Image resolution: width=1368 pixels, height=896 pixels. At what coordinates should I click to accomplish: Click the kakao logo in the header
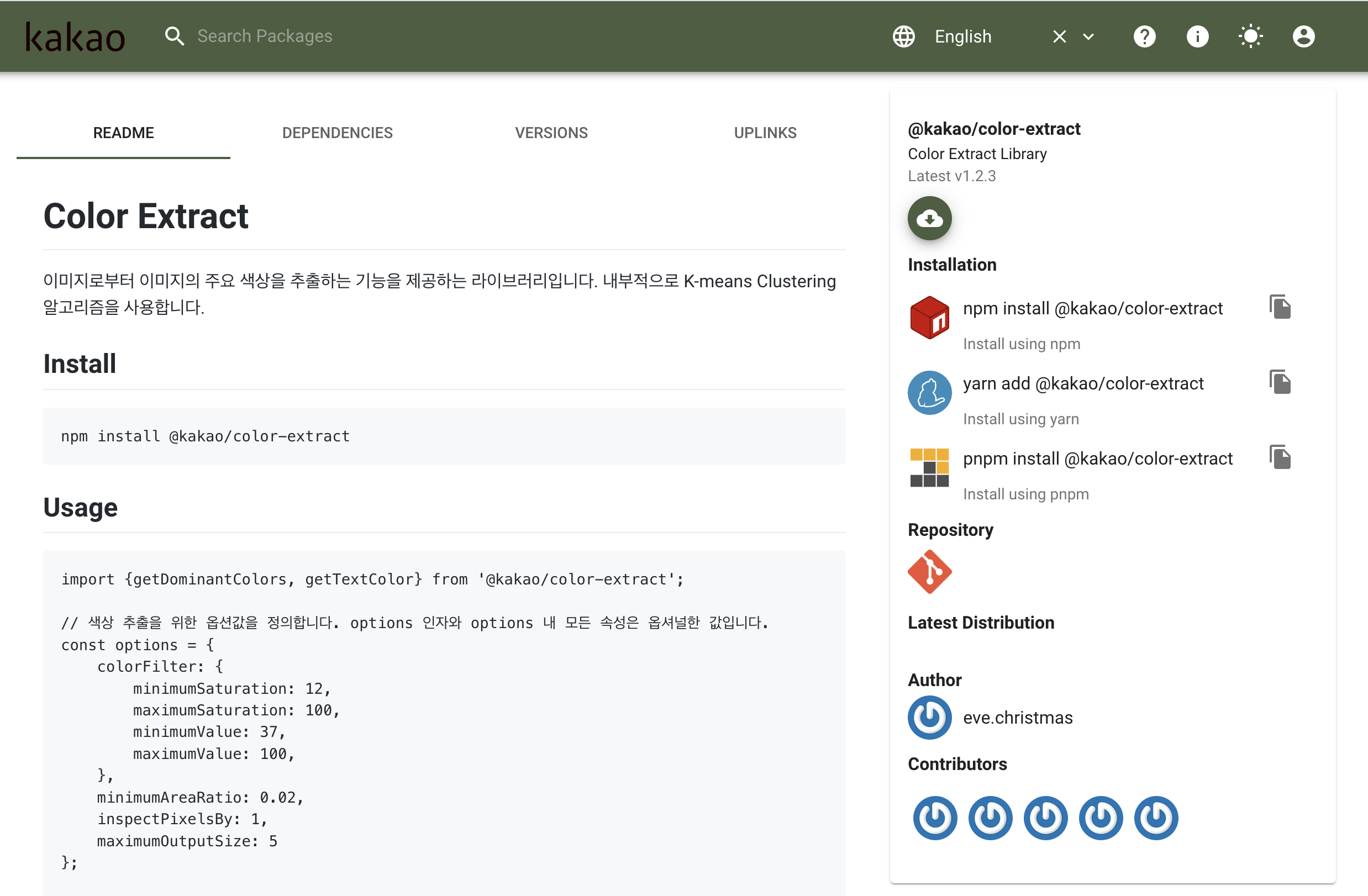[75, 37]
